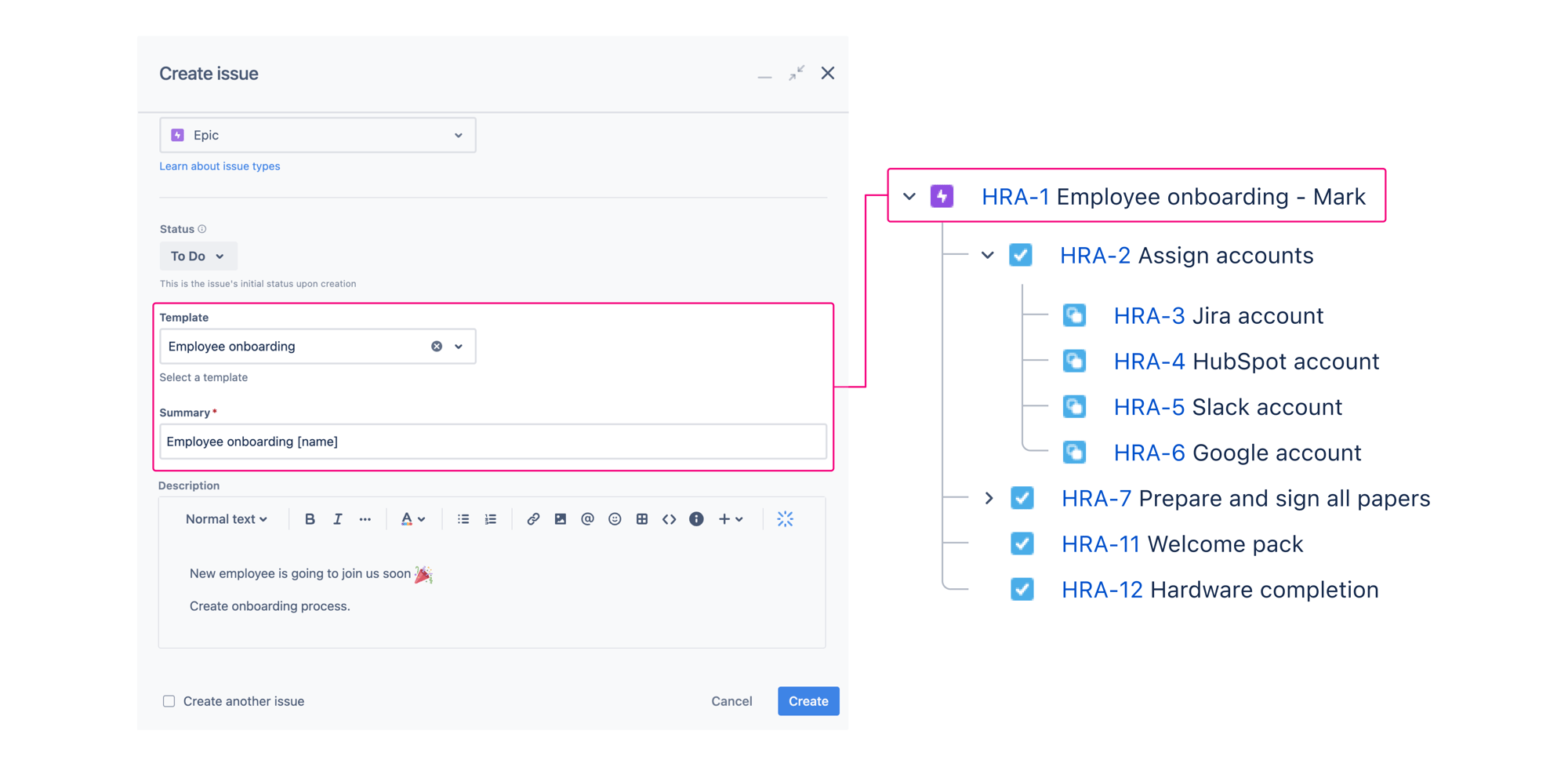Clear the selected Employee onboarding template
1568x767 pixels.
437,346
